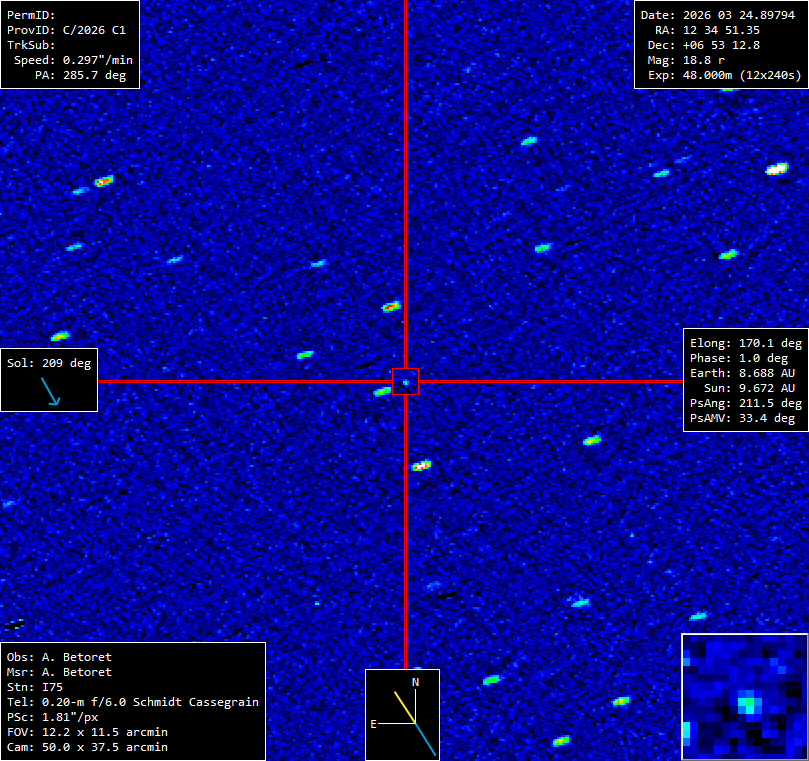Click the blue line in the compass
809x761 pixels.
425,739
